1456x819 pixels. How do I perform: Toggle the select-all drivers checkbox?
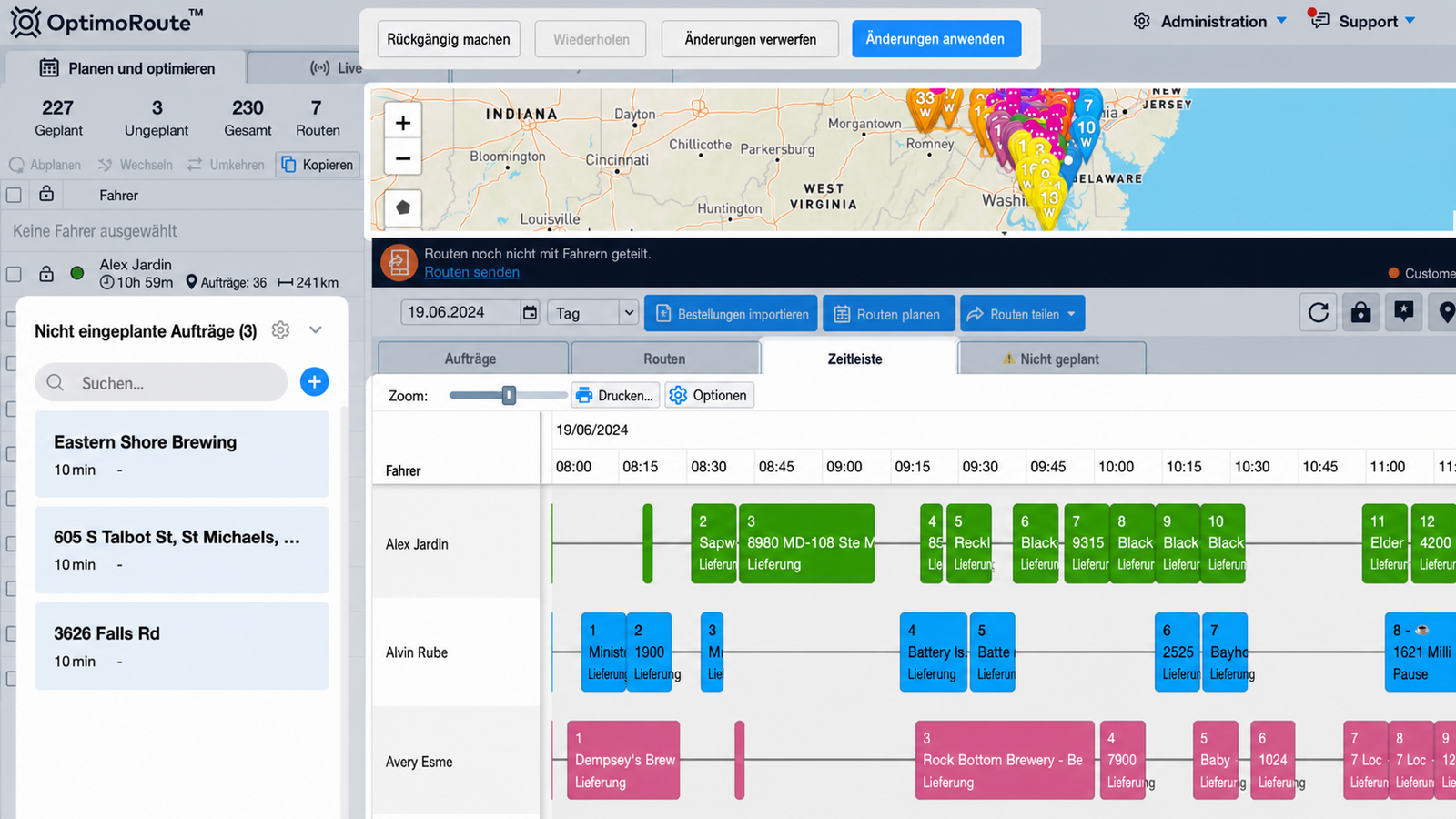(14, 195)
